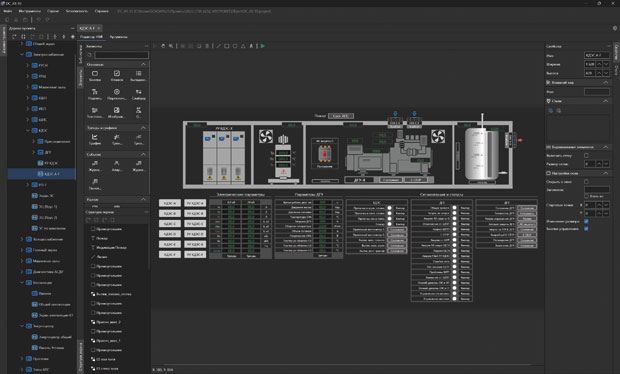Select the zoom magnifier tool in canvas toolbar
This screenshot has width=620, height=374.
tap(171, 46)
